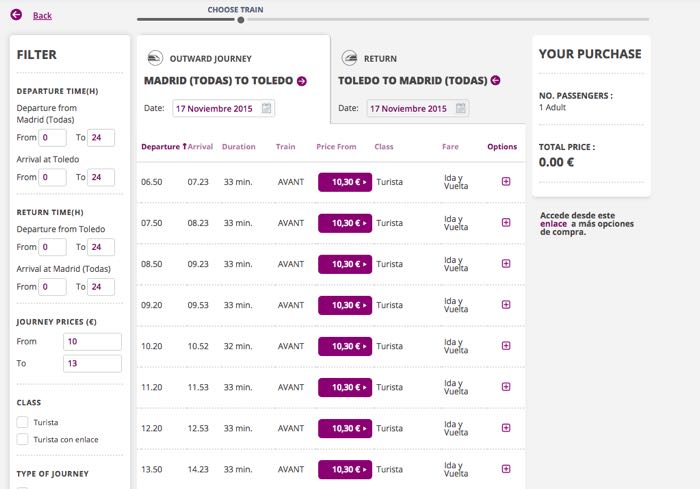The image size is (700, 489).
Task: Select the 10,30 € price for 09.20 departure
Action: 345,305
